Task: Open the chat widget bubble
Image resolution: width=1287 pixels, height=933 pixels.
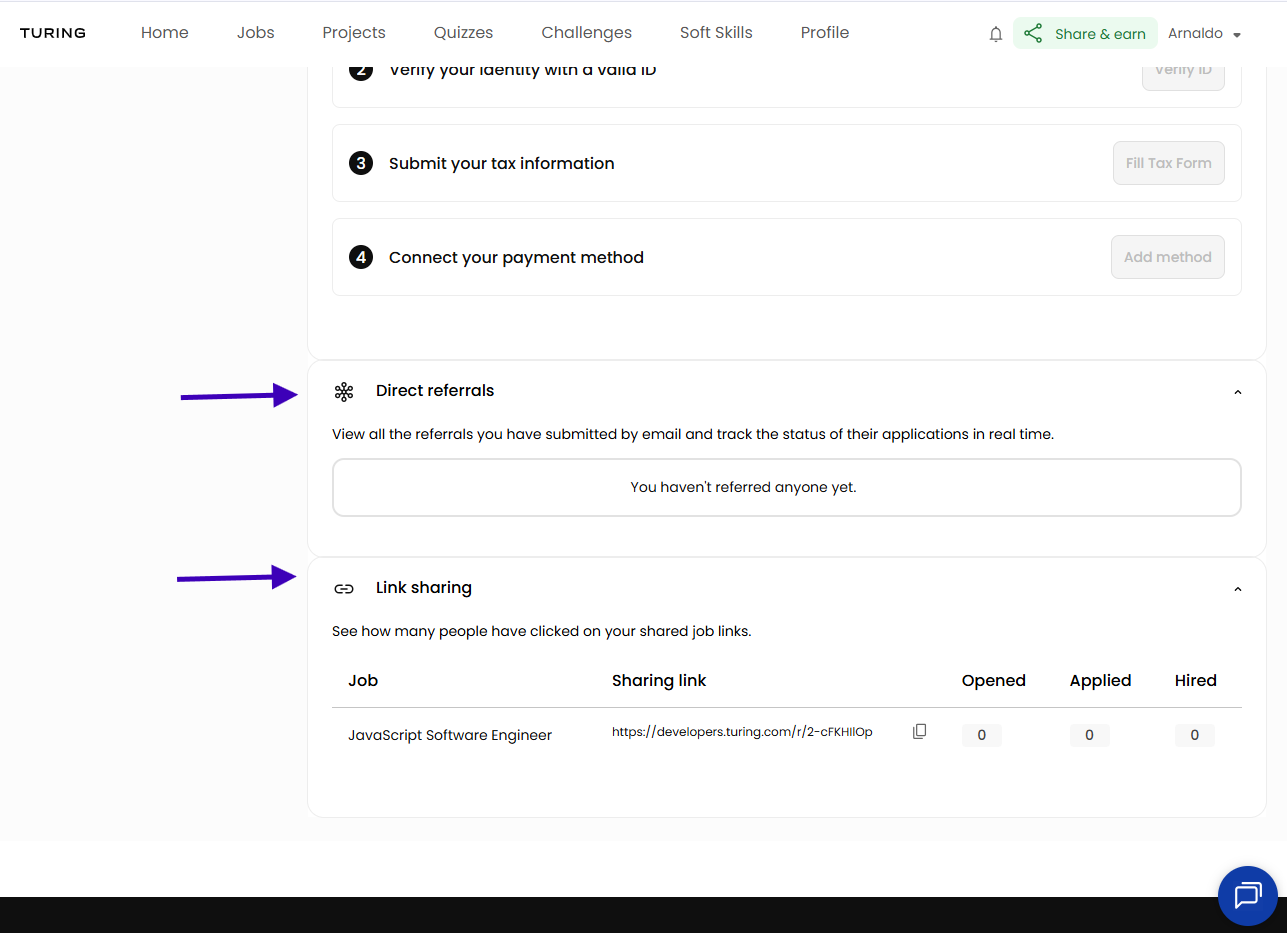Action: tap(1247, 895)
